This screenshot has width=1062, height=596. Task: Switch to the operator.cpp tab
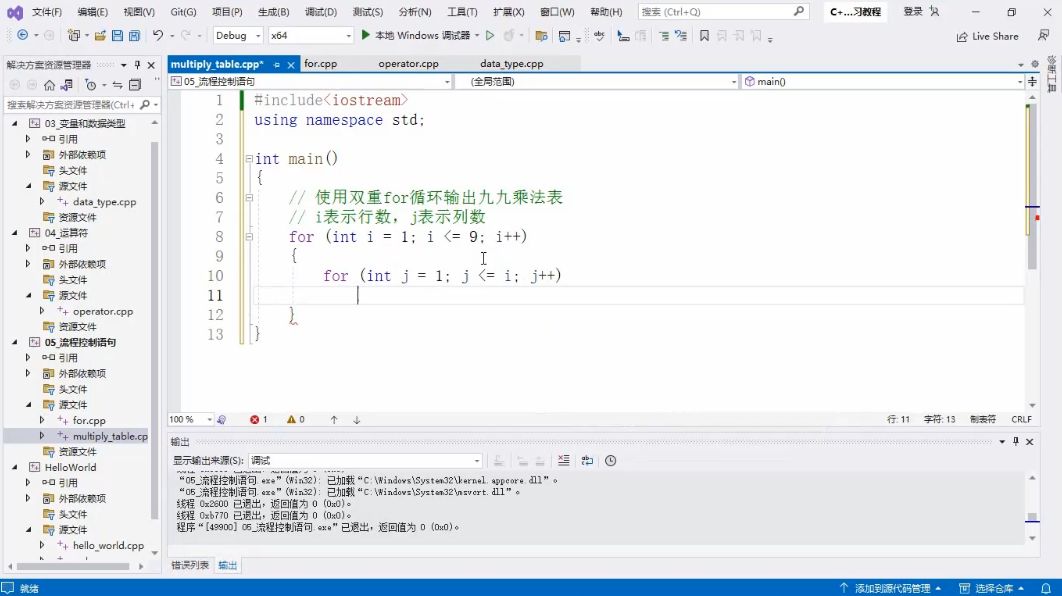408,64
